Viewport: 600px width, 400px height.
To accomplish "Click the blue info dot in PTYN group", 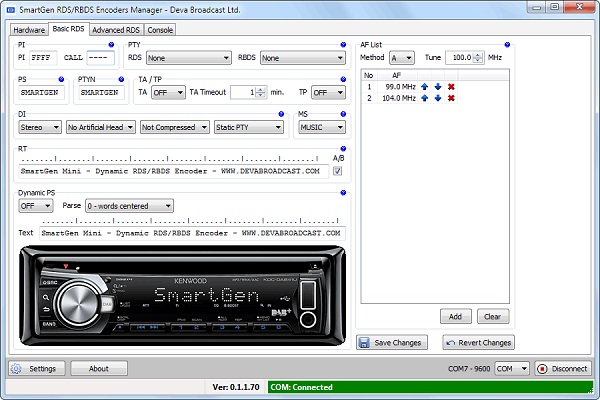I will (x=121, y=79).
